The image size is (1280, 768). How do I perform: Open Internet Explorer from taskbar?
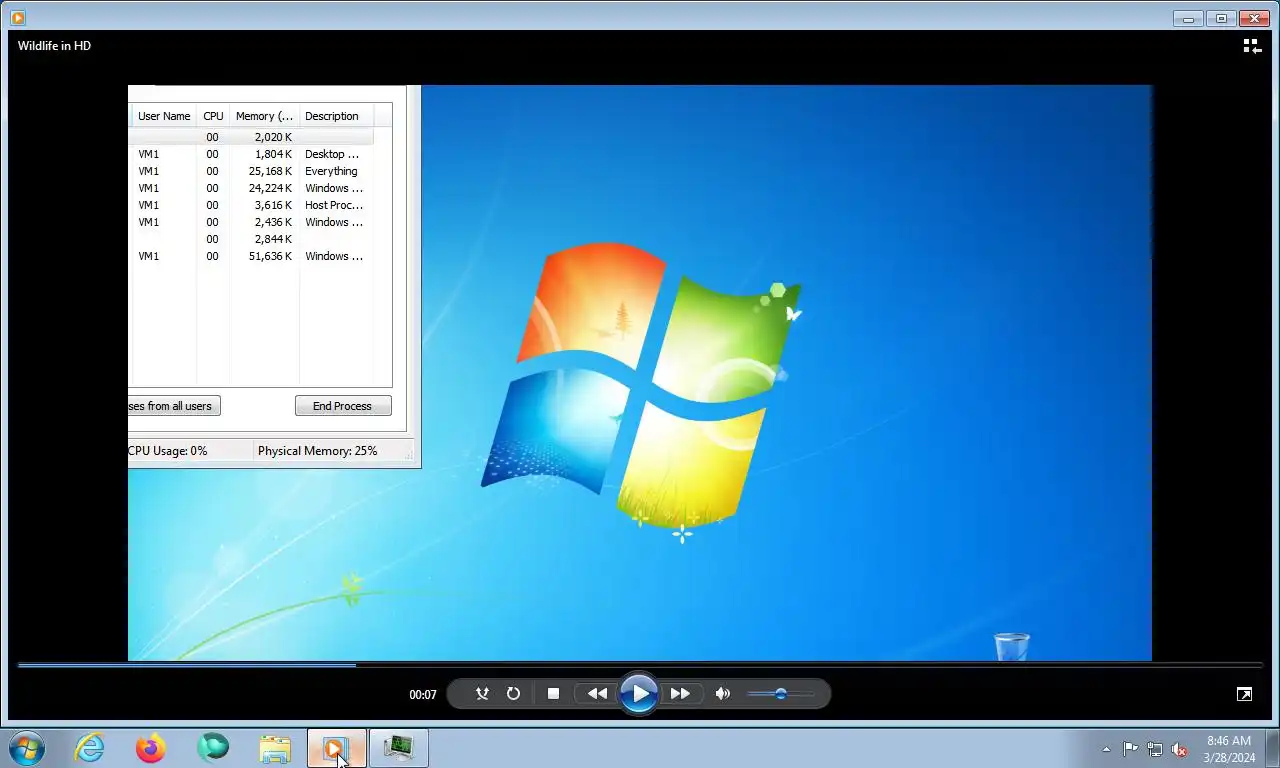[90, 748]
